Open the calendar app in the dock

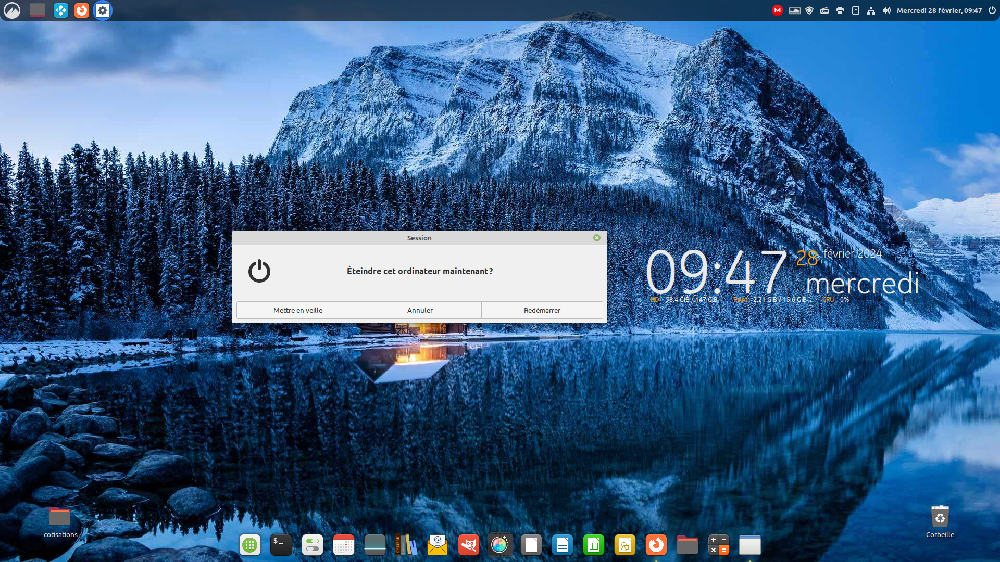pos(343,545)
